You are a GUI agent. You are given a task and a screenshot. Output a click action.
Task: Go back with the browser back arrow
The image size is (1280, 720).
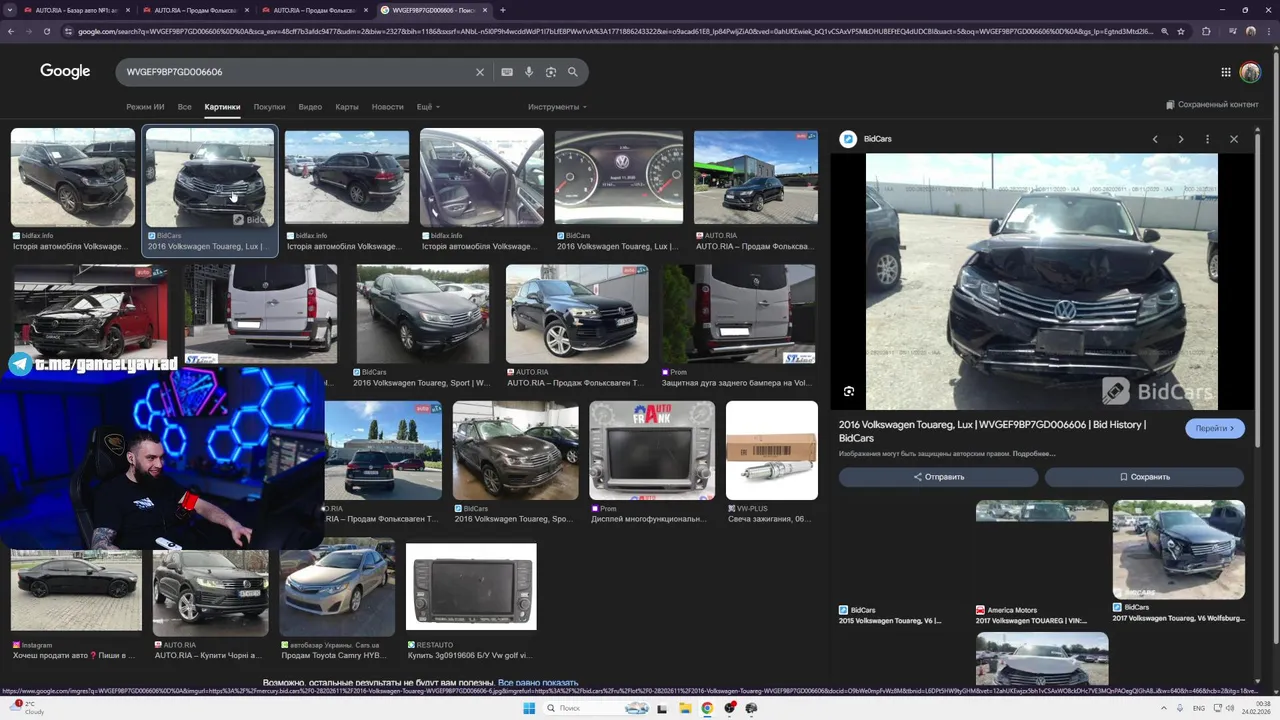tap(11, 31)
